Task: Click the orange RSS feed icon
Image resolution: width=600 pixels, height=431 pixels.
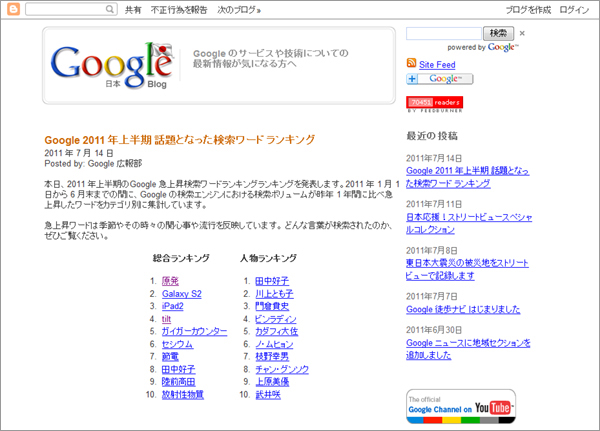Action: click(x=412, y=63)
